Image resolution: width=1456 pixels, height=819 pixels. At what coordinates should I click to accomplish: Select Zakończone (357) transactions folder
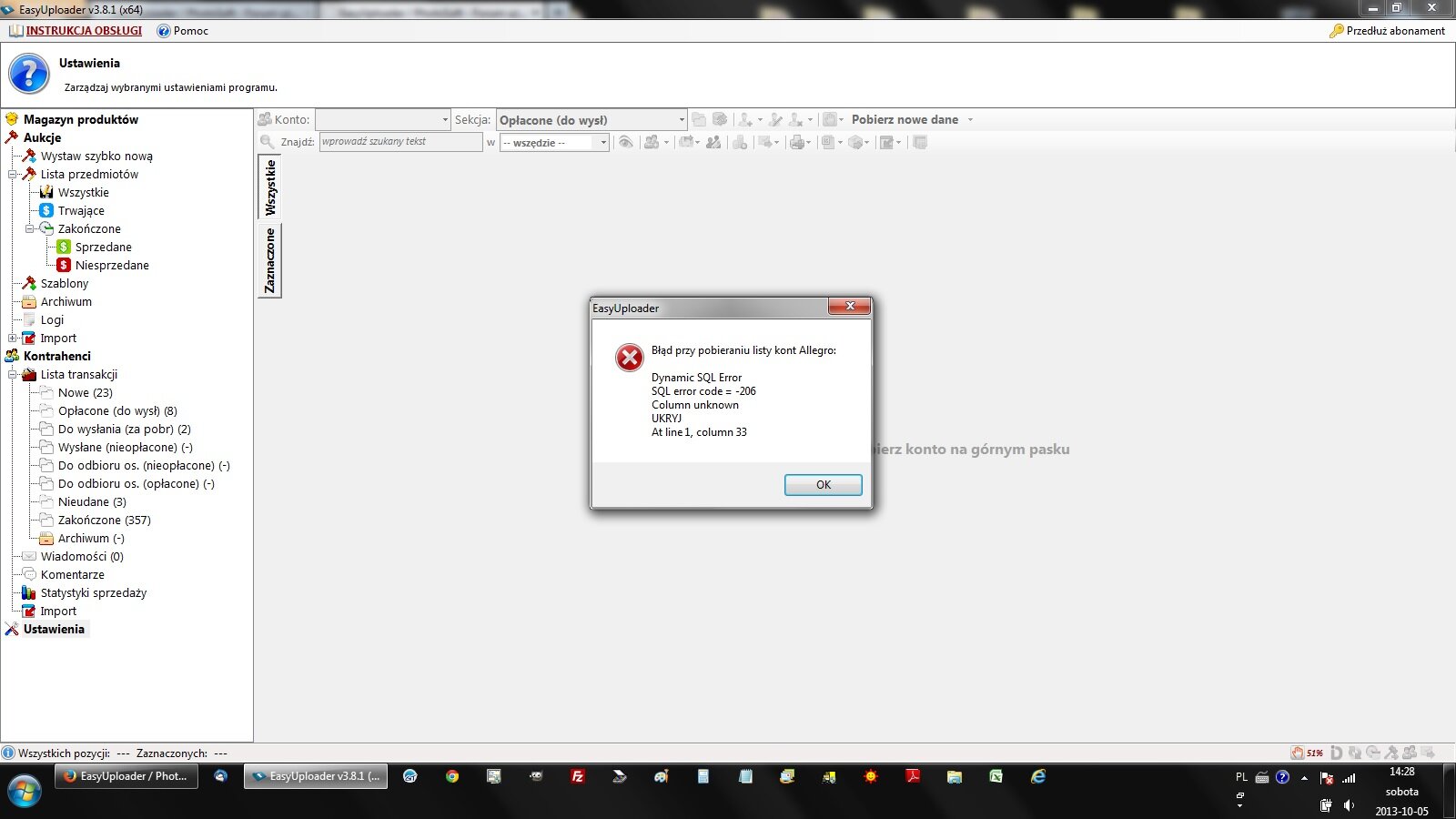click(x=104, y=520)
